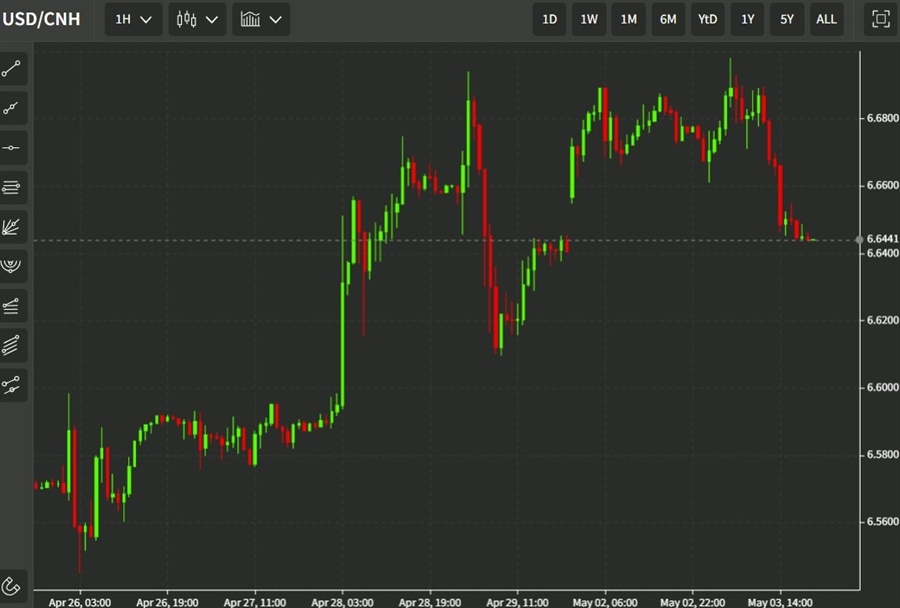The image size is (900, 608).
Task: Select the trend angle tool
Action: (13, 108)
